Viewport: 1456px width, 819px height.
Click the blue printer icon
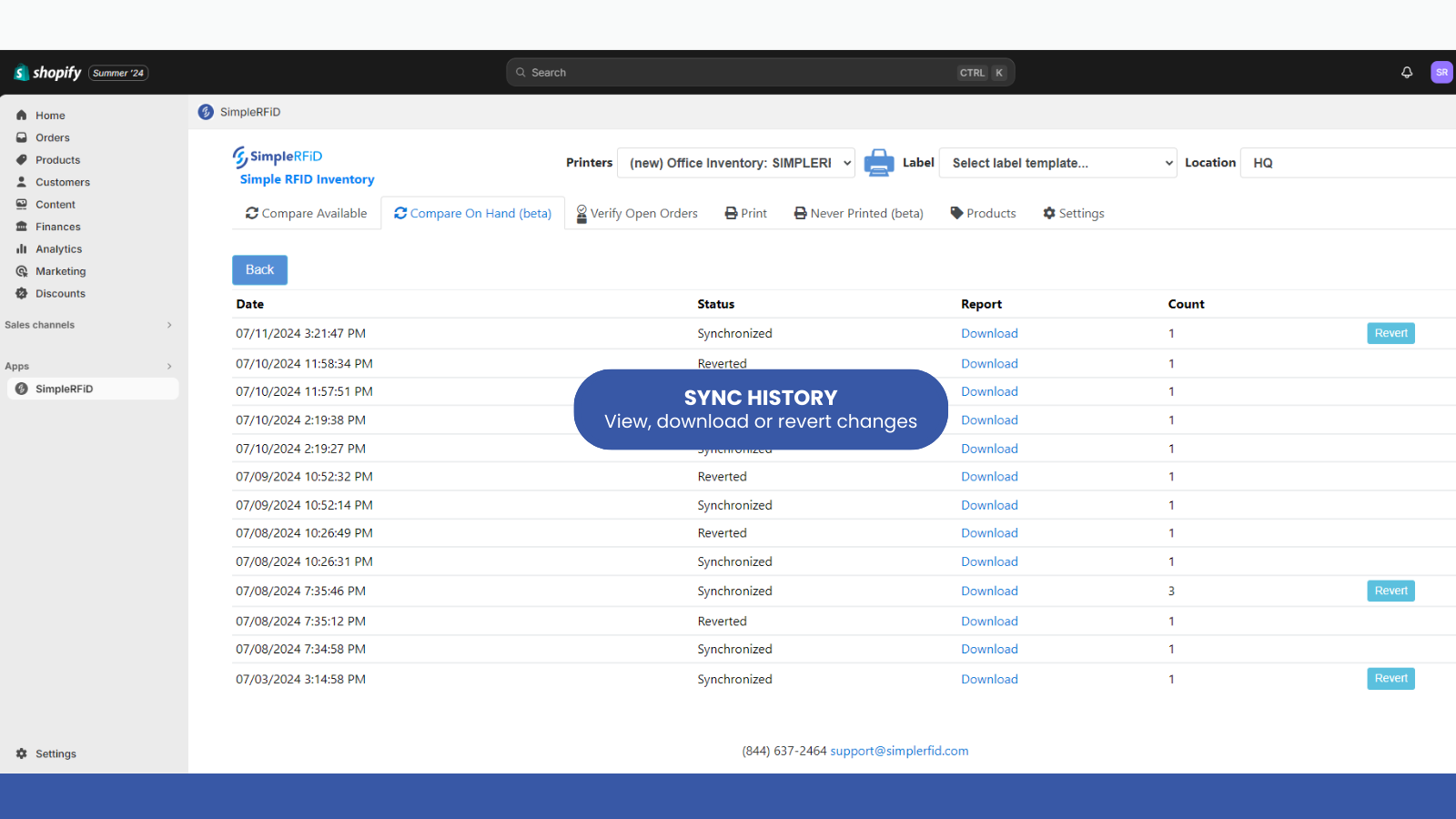pos(879,163)
